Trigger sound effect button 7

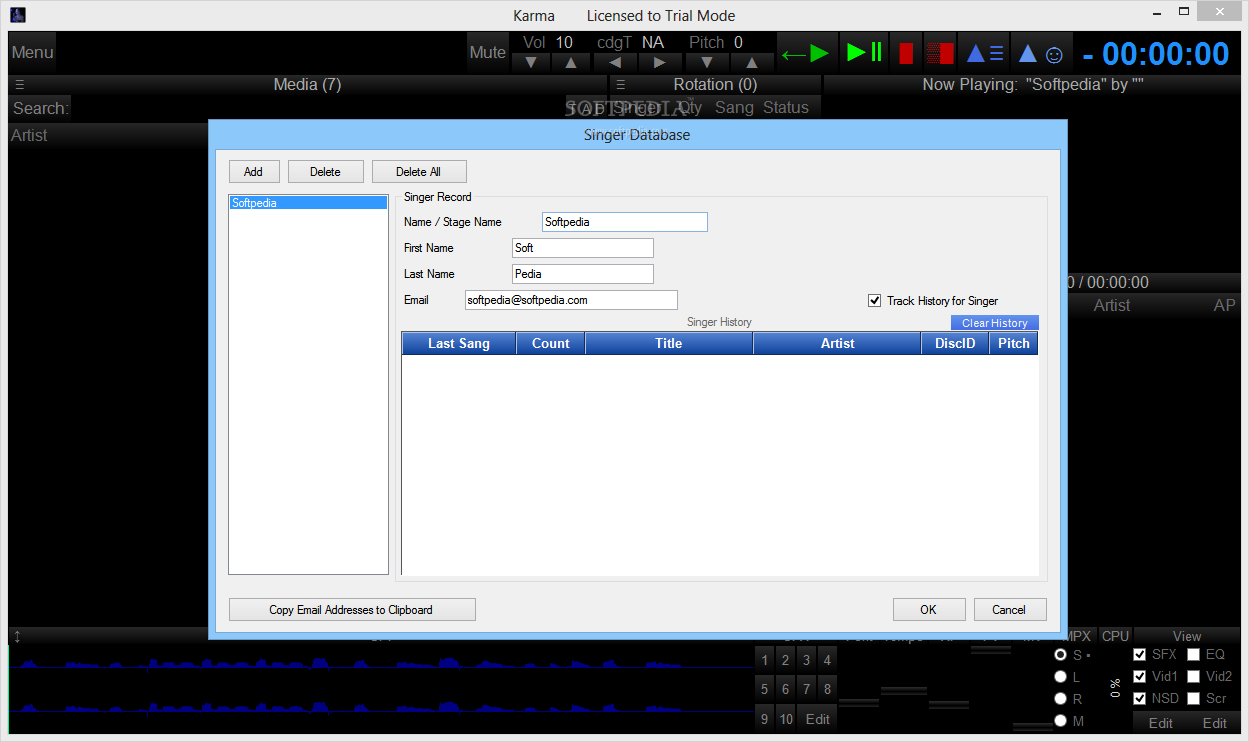tap(806, 689)
